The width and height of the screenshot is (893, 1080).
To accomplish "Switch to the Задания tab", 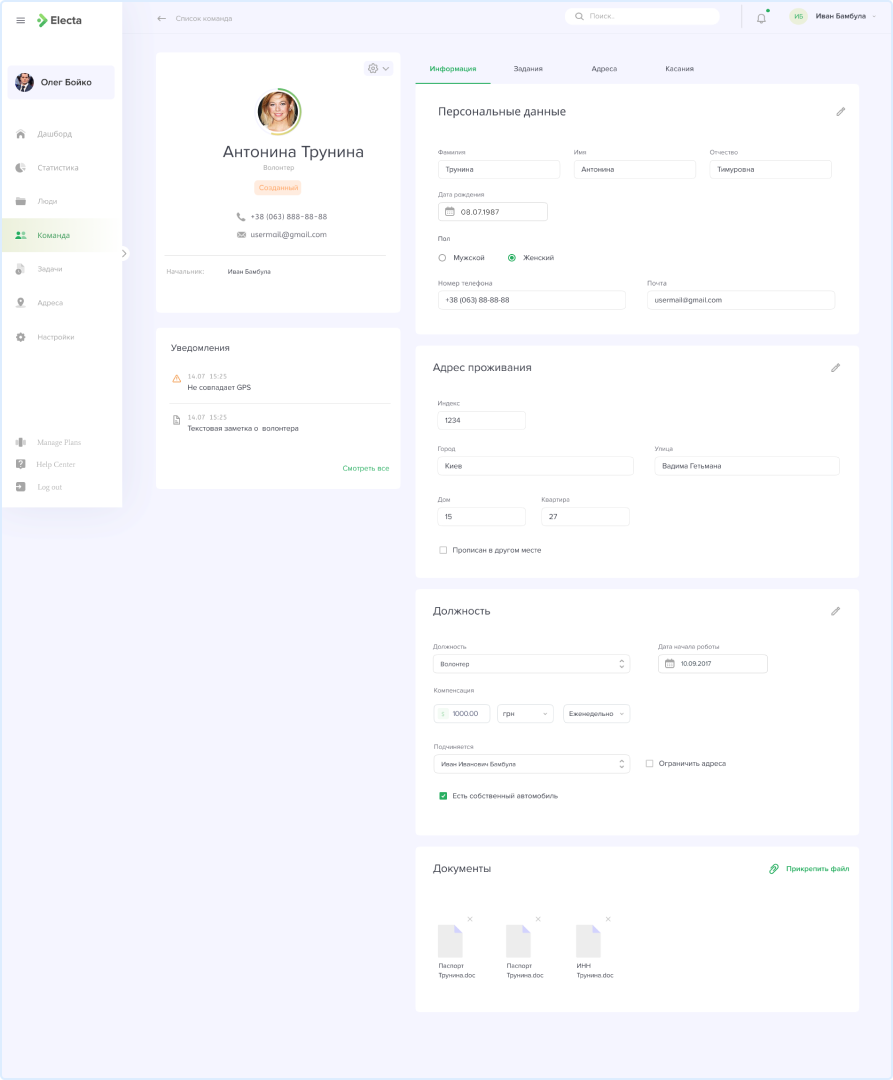I will [528, 69].
